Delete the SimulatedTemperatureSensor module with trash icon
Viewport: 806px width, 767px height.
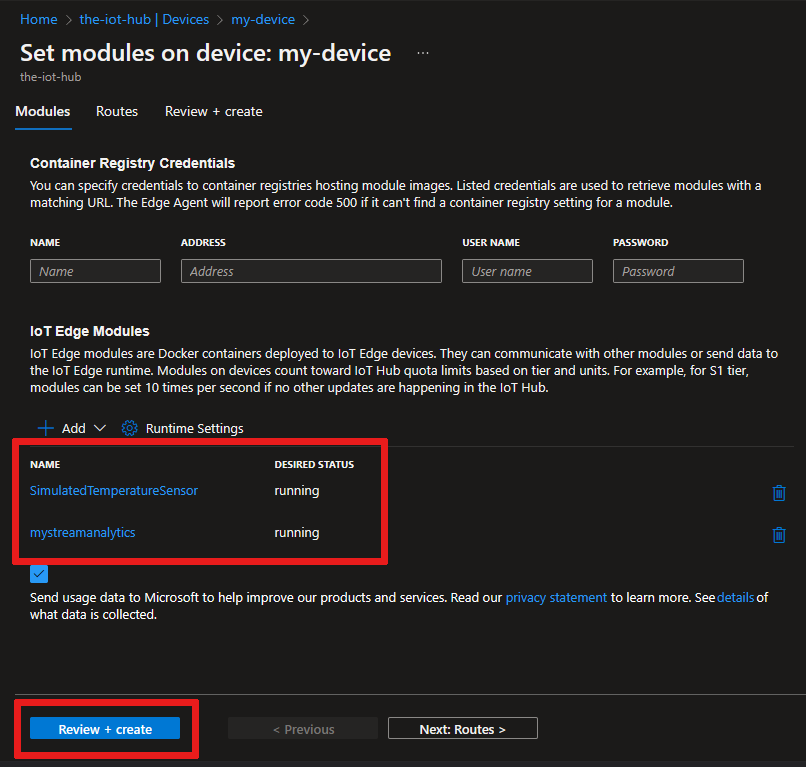(779, 492)
